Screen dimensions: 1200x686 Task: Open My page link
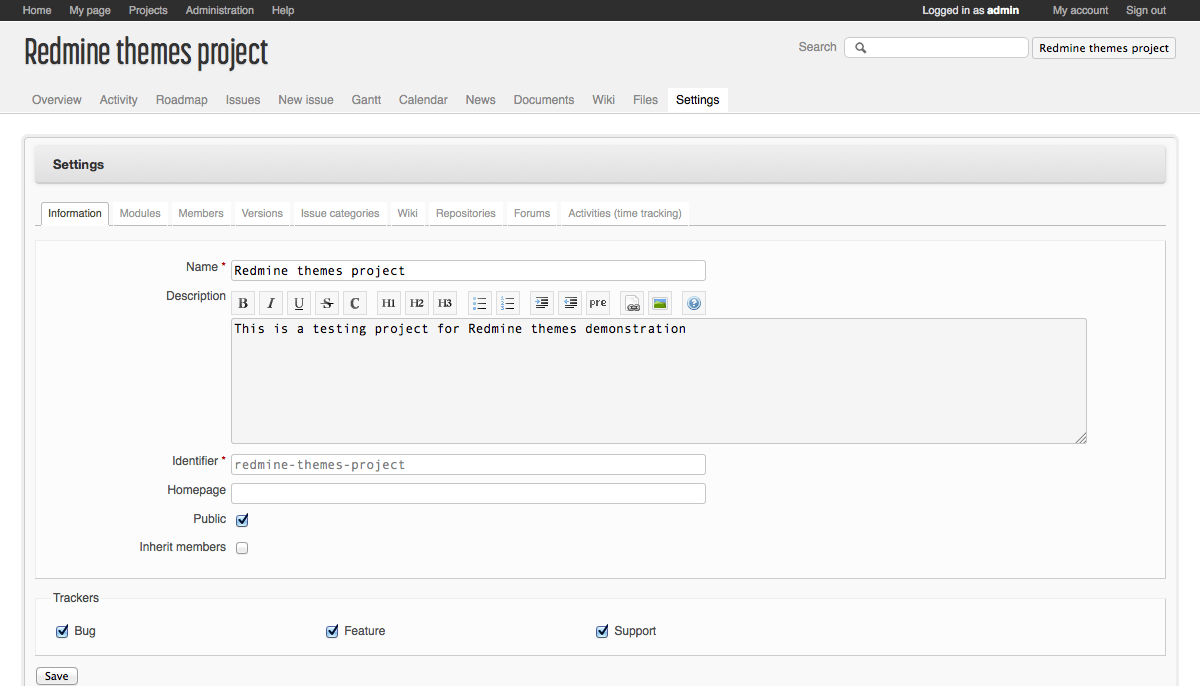(x=90, y=10)
